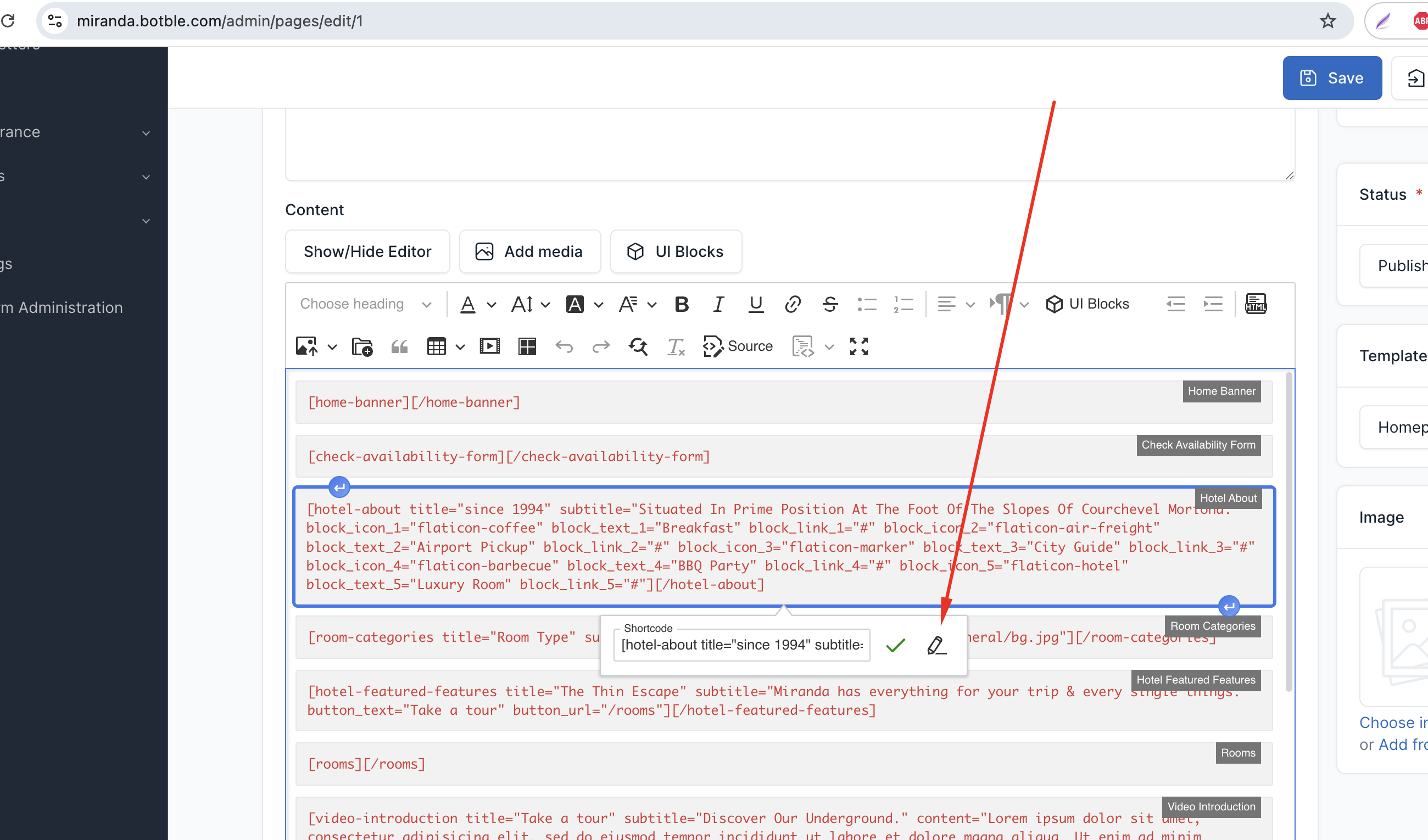Open the Status select dropdown
Screen dimensions: 1428x840
[1394, 266]
